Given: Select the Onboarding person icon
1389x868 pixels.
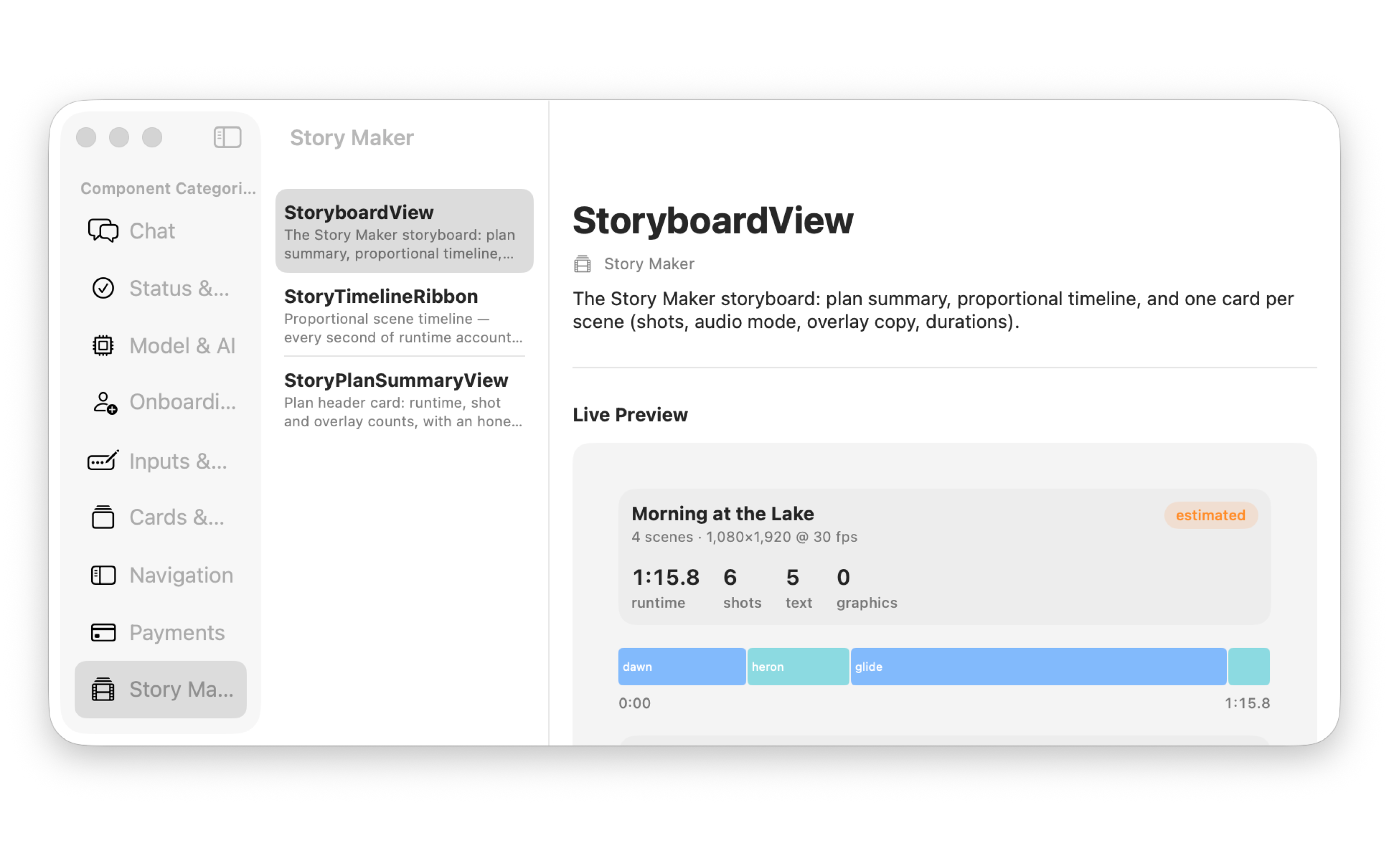Looking at the screenshot, I should point(105,403).
